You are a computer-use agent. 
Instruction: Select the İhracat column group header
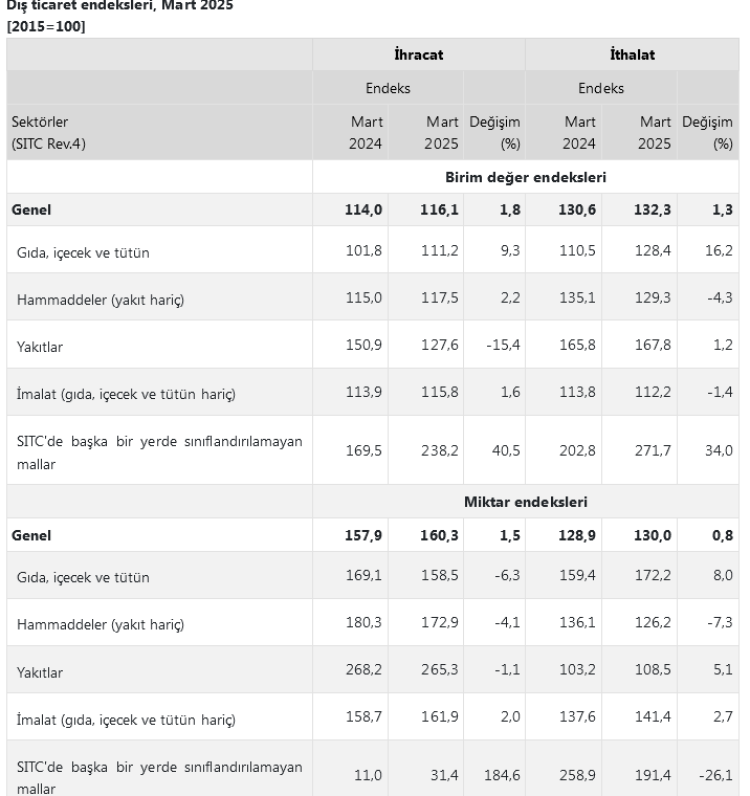point(418,55)
